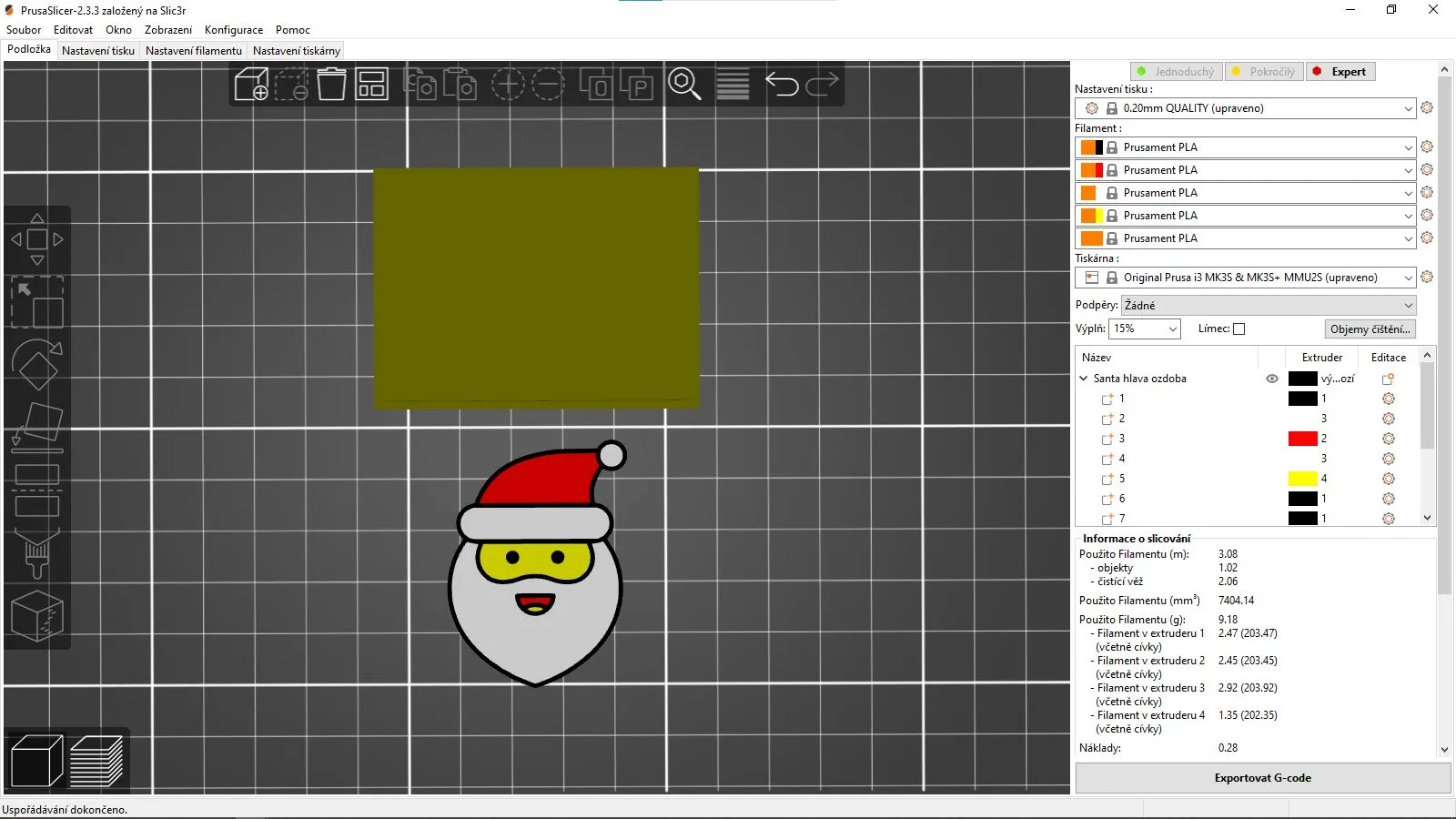
Task: Toggle the Límec checkbox
Action: [x=1239, y=329]
